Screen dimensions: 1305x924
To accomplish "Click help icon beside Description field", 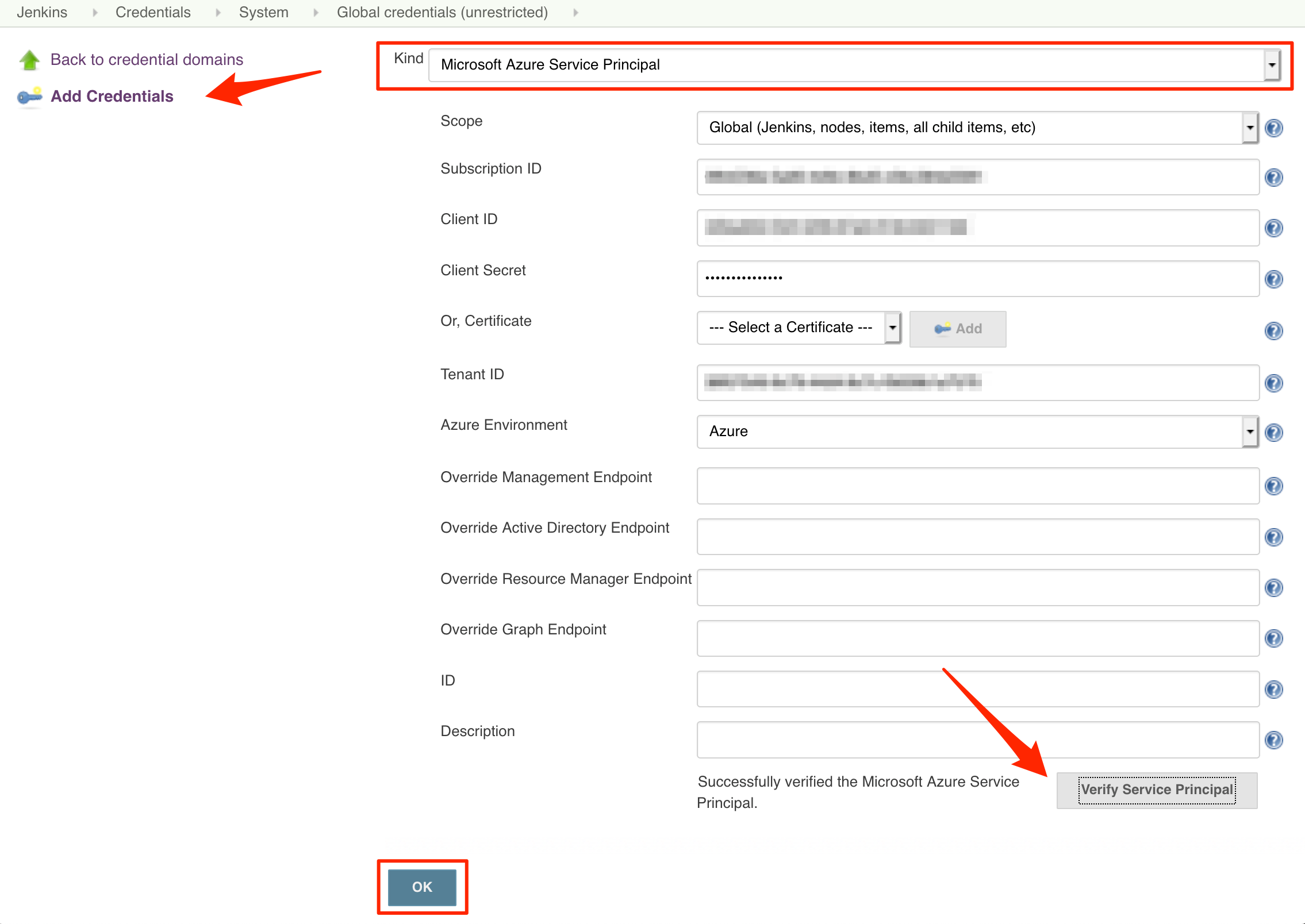I will pyautogui.click(x=1273, y=740).
